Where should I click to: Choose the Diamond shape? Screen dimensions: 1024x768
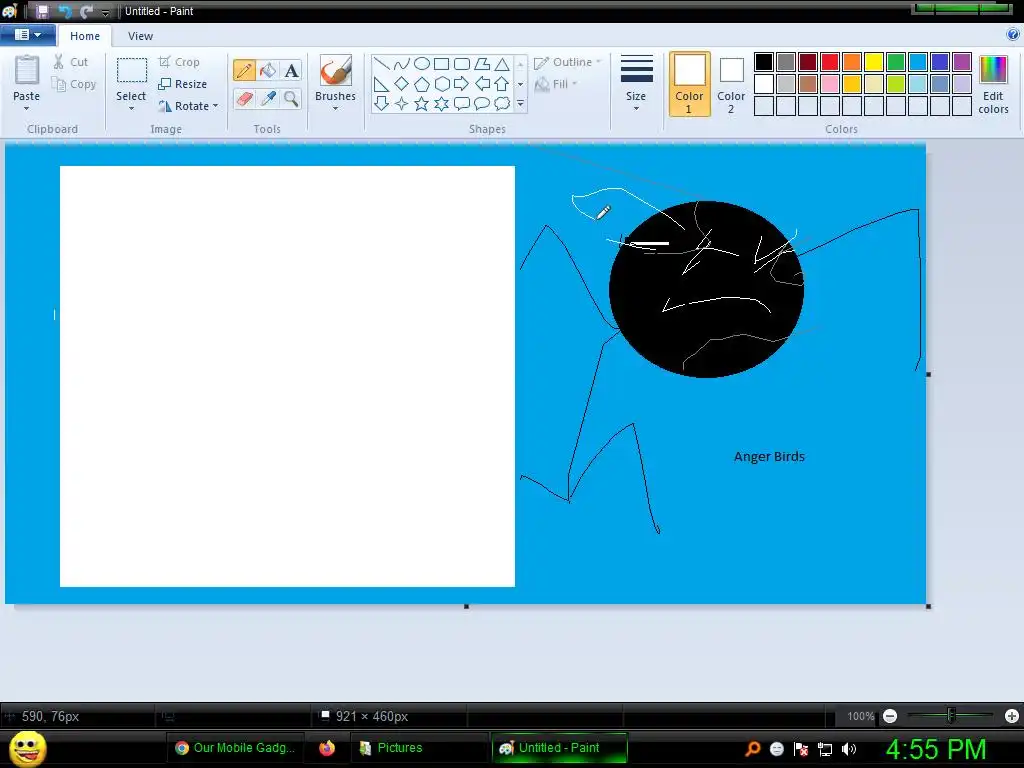402,84
